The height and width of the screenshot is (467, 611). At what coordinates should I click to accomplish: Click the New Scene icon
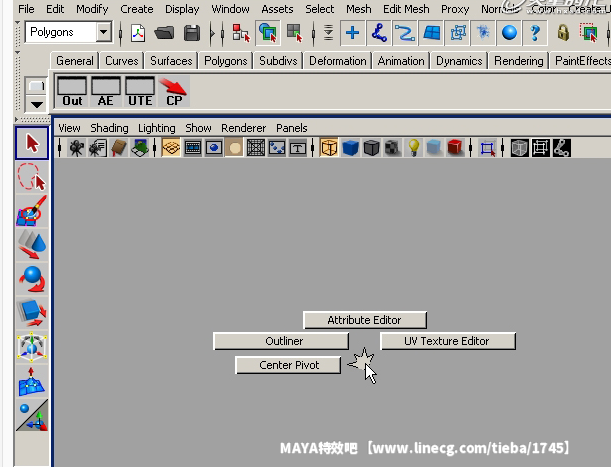click(138, 33)
